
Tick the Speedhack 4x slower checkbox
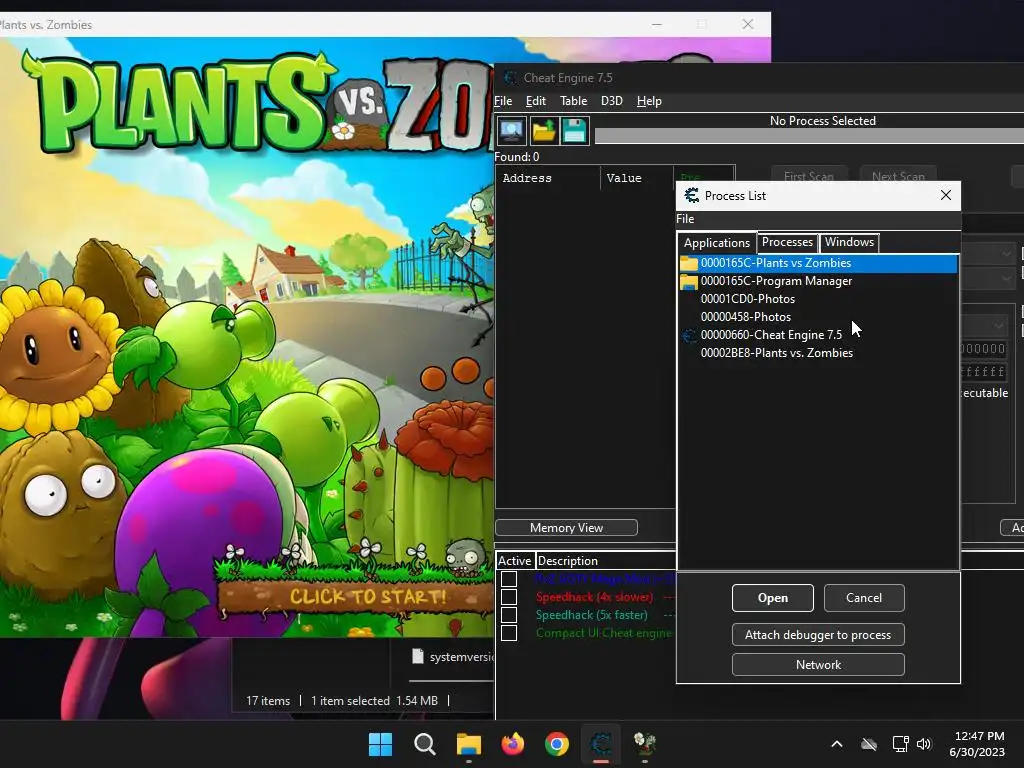pyautogui.click(x=509, y=597)
